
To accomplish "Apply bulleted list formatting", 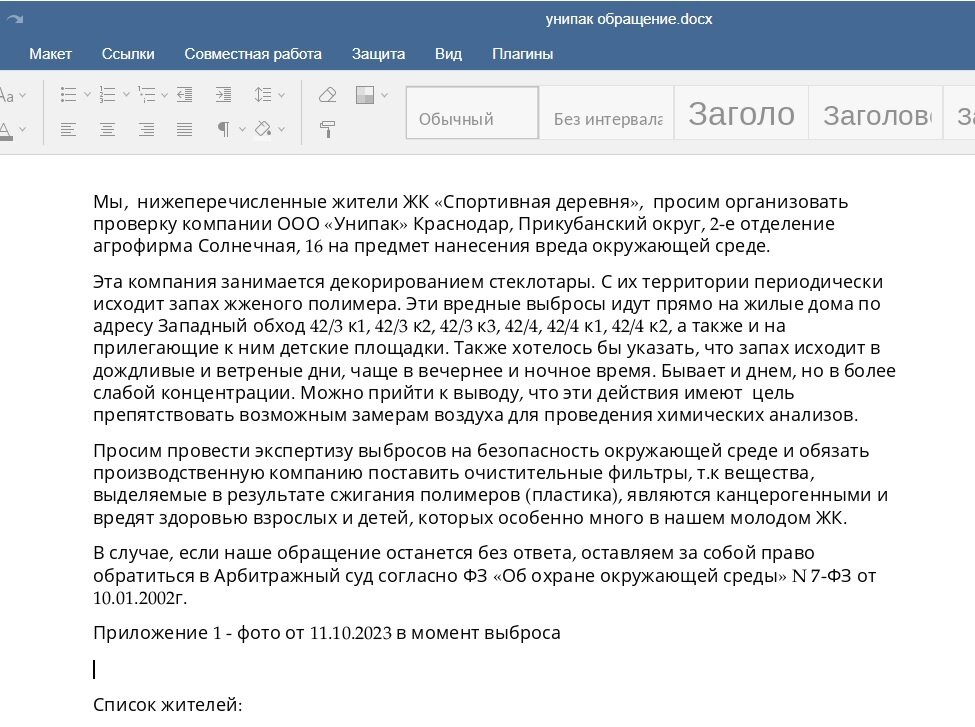I will 68,95.
